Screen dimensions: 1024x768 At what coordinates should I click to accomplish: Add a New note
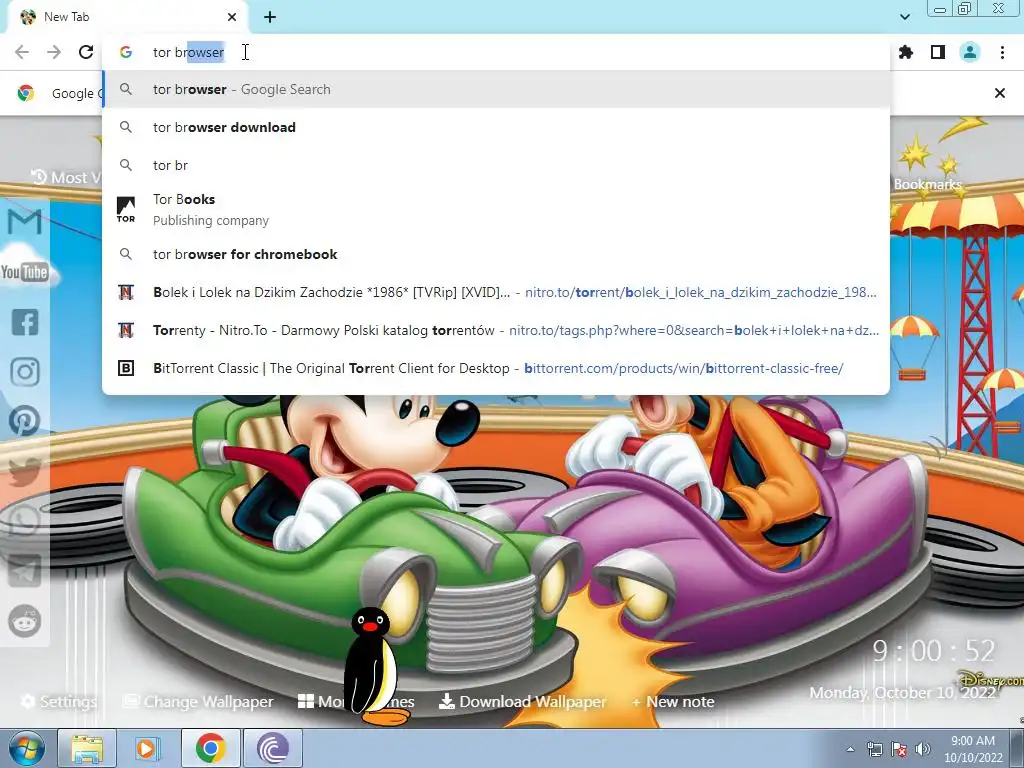[673, 701]
